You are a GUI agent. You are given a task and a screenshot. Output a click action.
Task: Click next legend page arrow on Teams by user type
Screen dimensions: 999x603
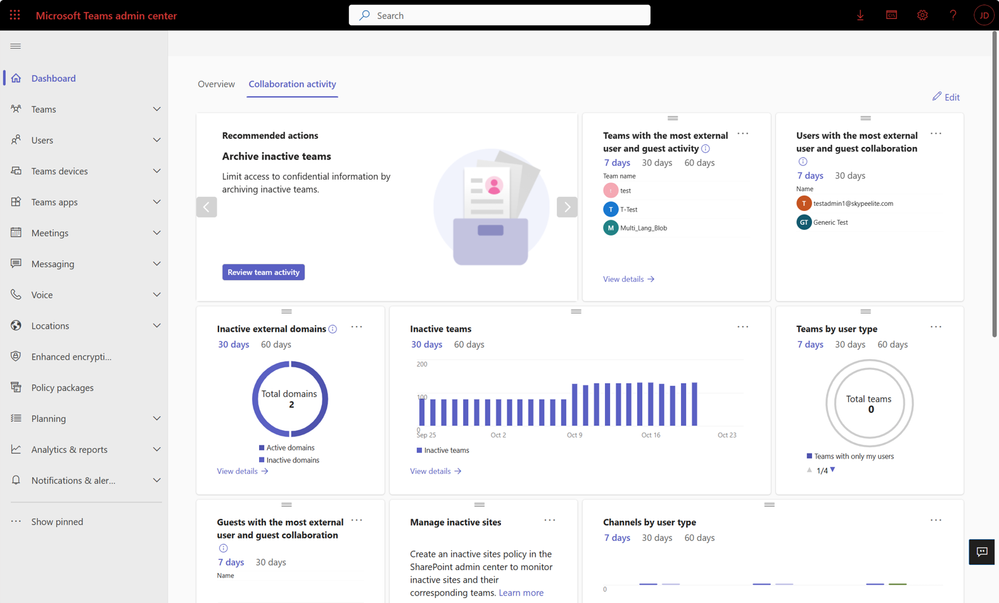pos(833,470)
